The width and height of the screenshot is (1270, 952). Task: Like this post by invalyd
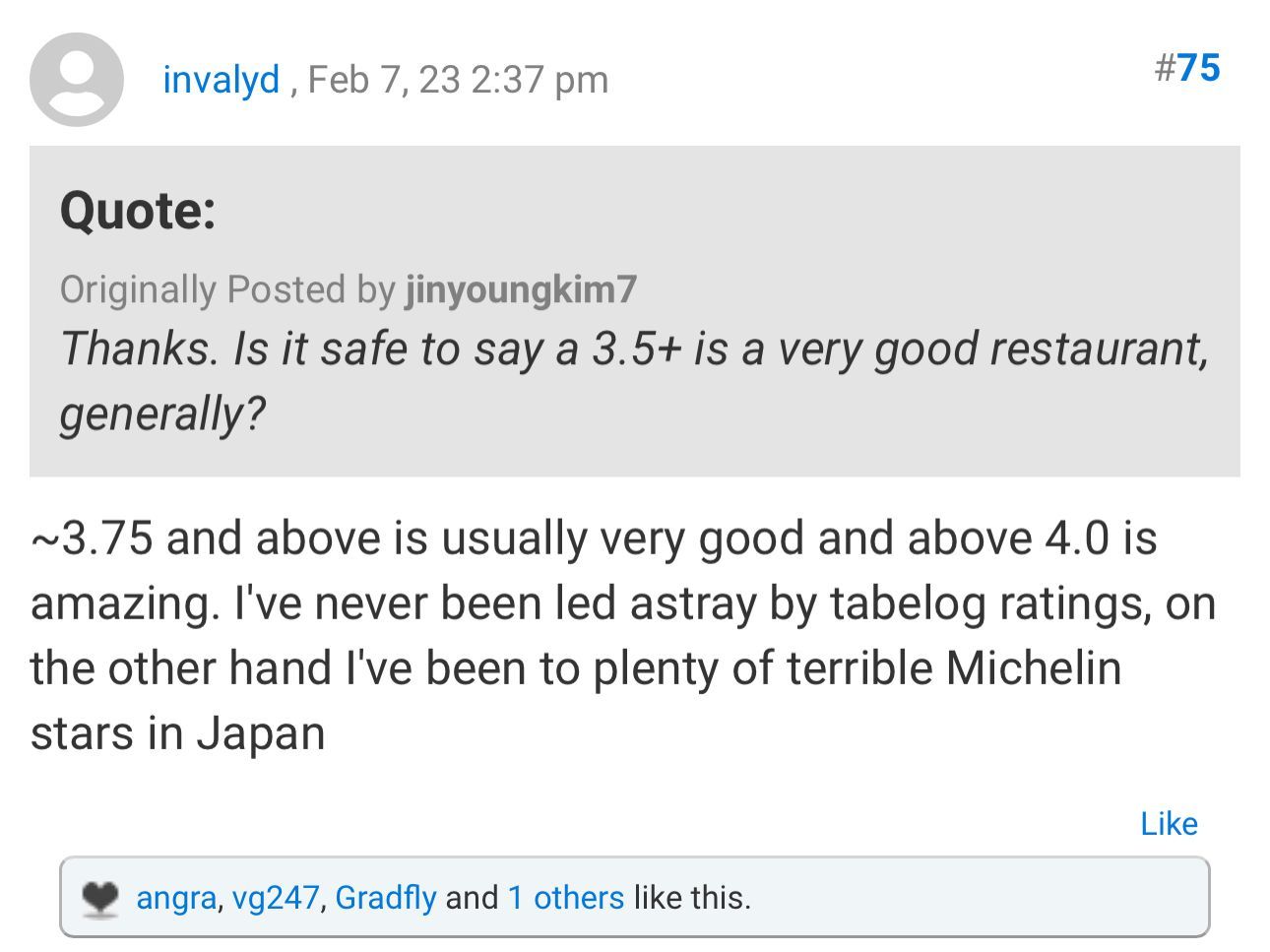pos(1169,823)
